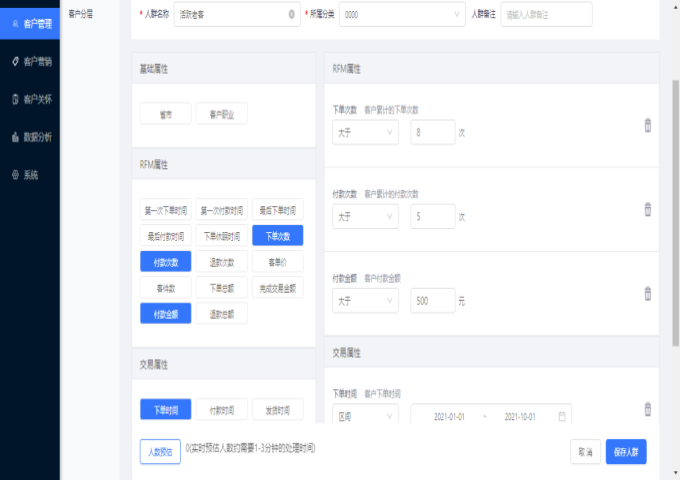The image size is (680, 480).
Task: Click the 人群备注 input field
Action: [546, 15]
